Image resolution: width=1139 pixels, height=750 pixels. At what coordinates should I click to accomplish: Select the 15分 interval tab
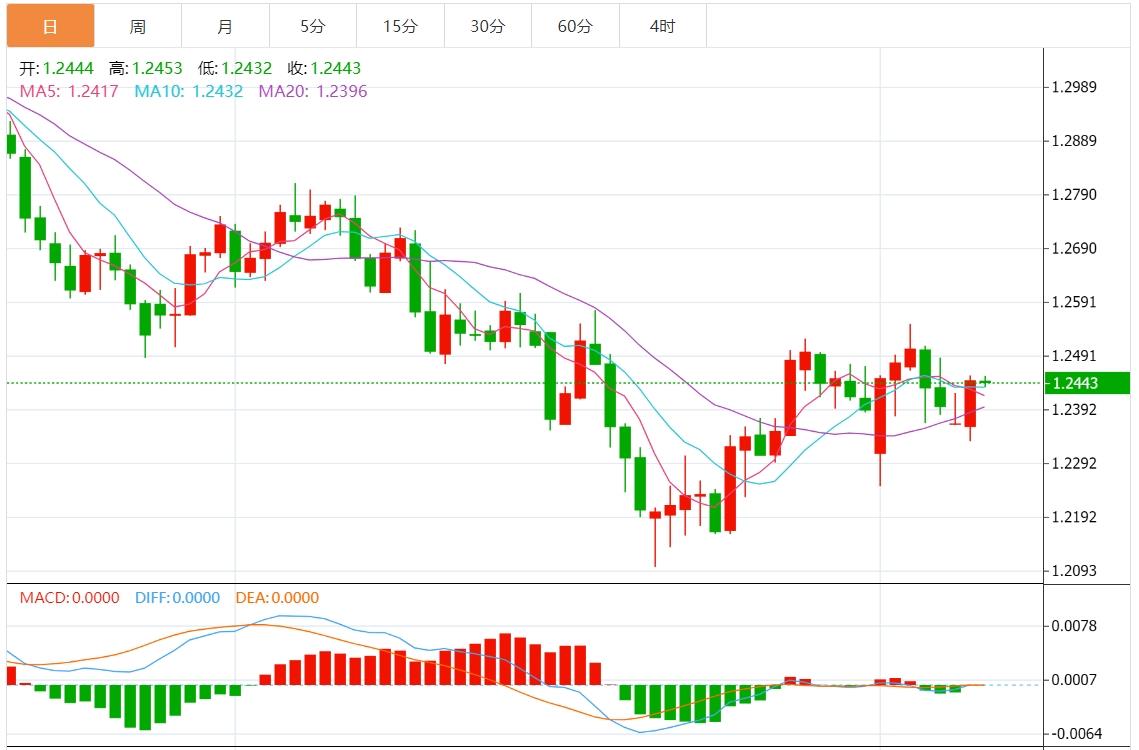400,26
